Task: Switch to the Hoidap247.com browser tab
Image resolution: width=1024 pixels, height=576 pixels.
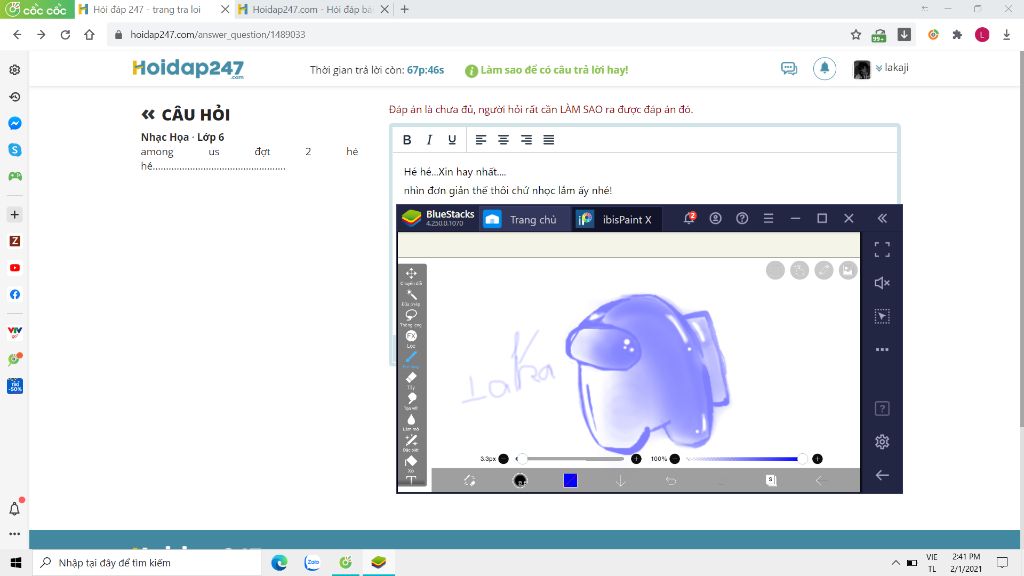Action: [x=313, y=9]
